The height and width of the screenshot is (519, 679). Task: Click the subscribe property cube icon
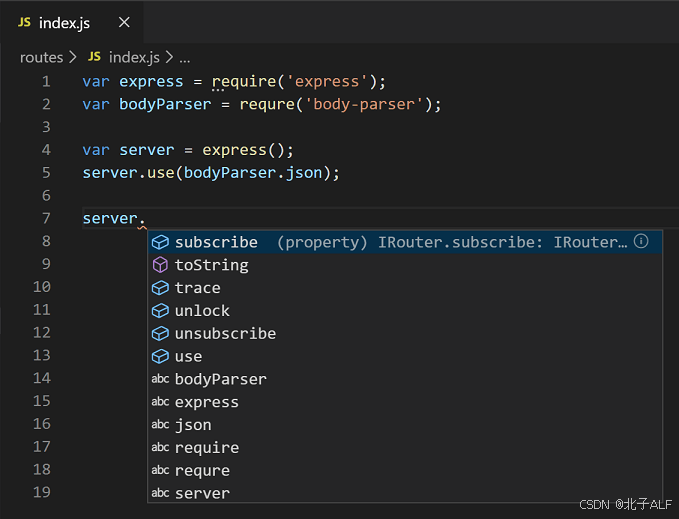[160, 242]
